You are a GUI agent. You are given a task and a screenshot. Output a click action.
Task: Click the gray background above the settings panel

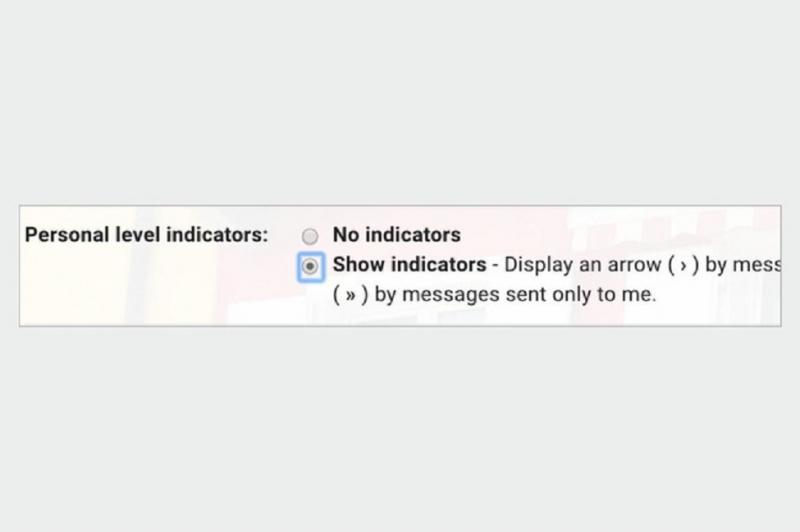(400, 102)
